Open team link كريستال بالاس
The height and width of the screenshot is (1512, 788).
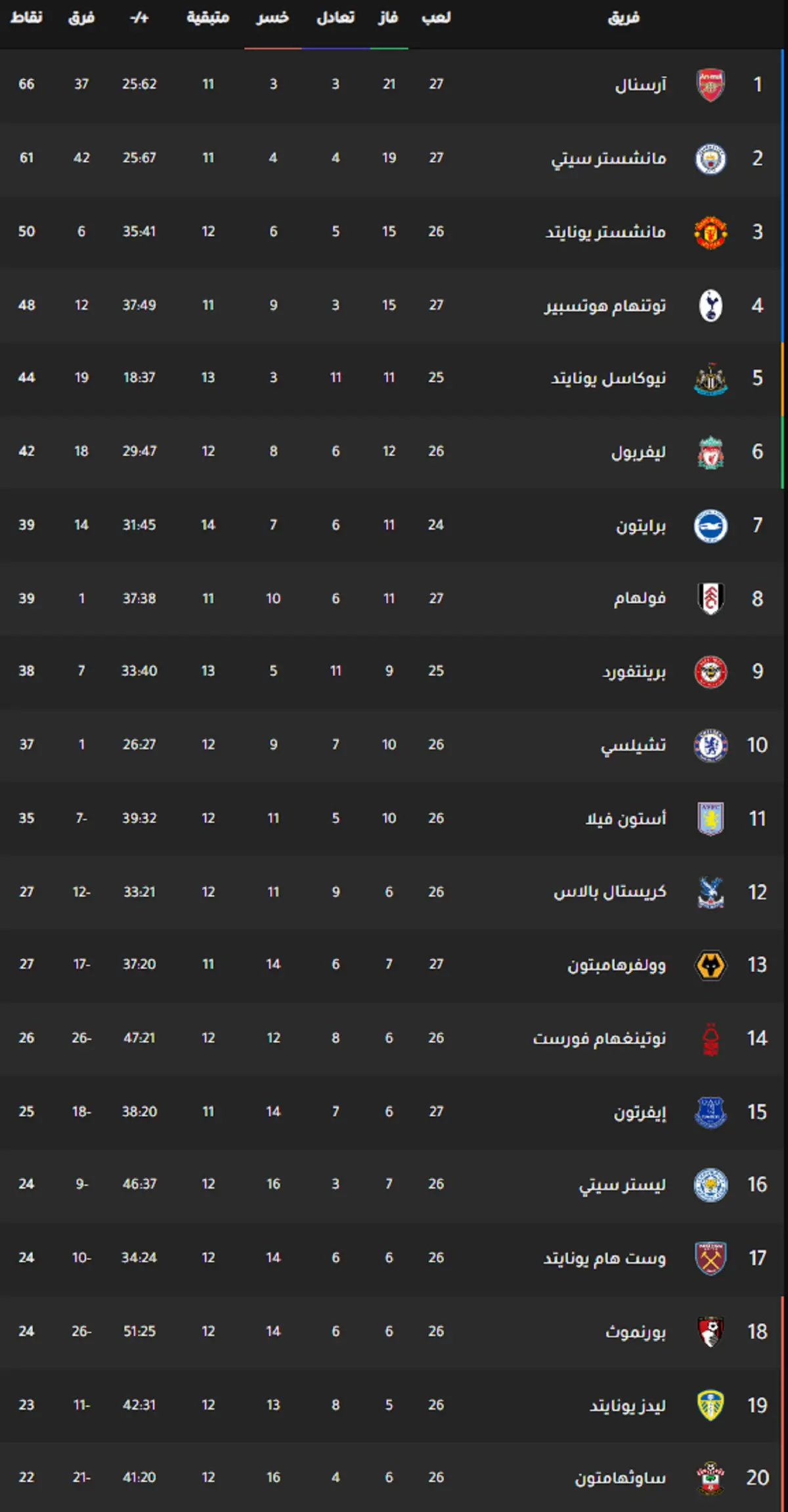[x=610, y=892]
